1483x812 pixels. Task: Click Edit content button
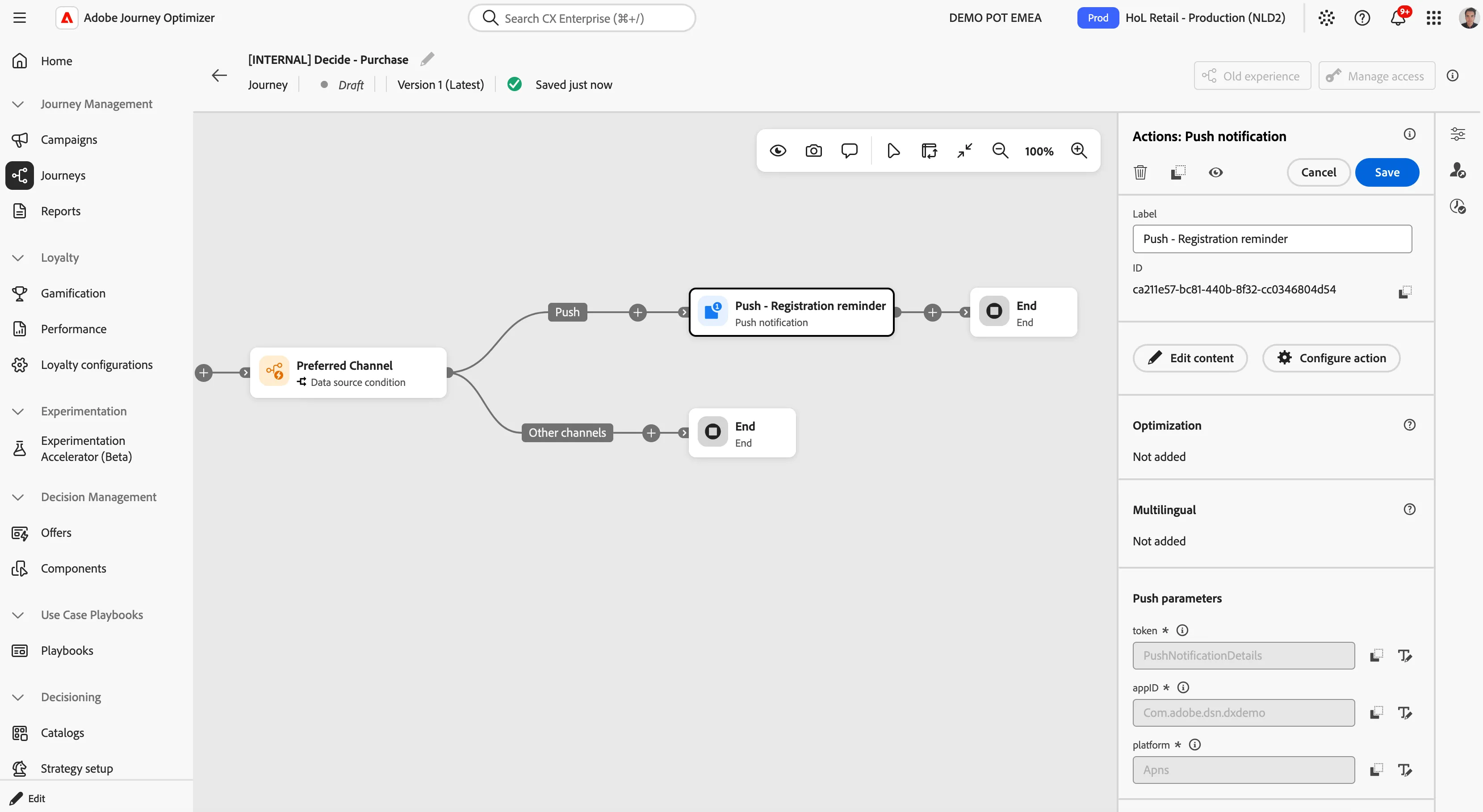tap(1190, 358)
